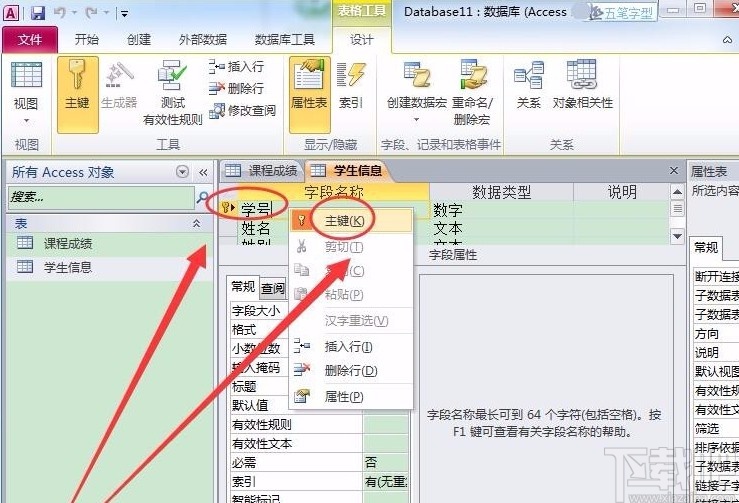The width and height of the screenshot is (739, 503).
Task: Click the 有效性文本 field property row
Action: tap(319, 444)
